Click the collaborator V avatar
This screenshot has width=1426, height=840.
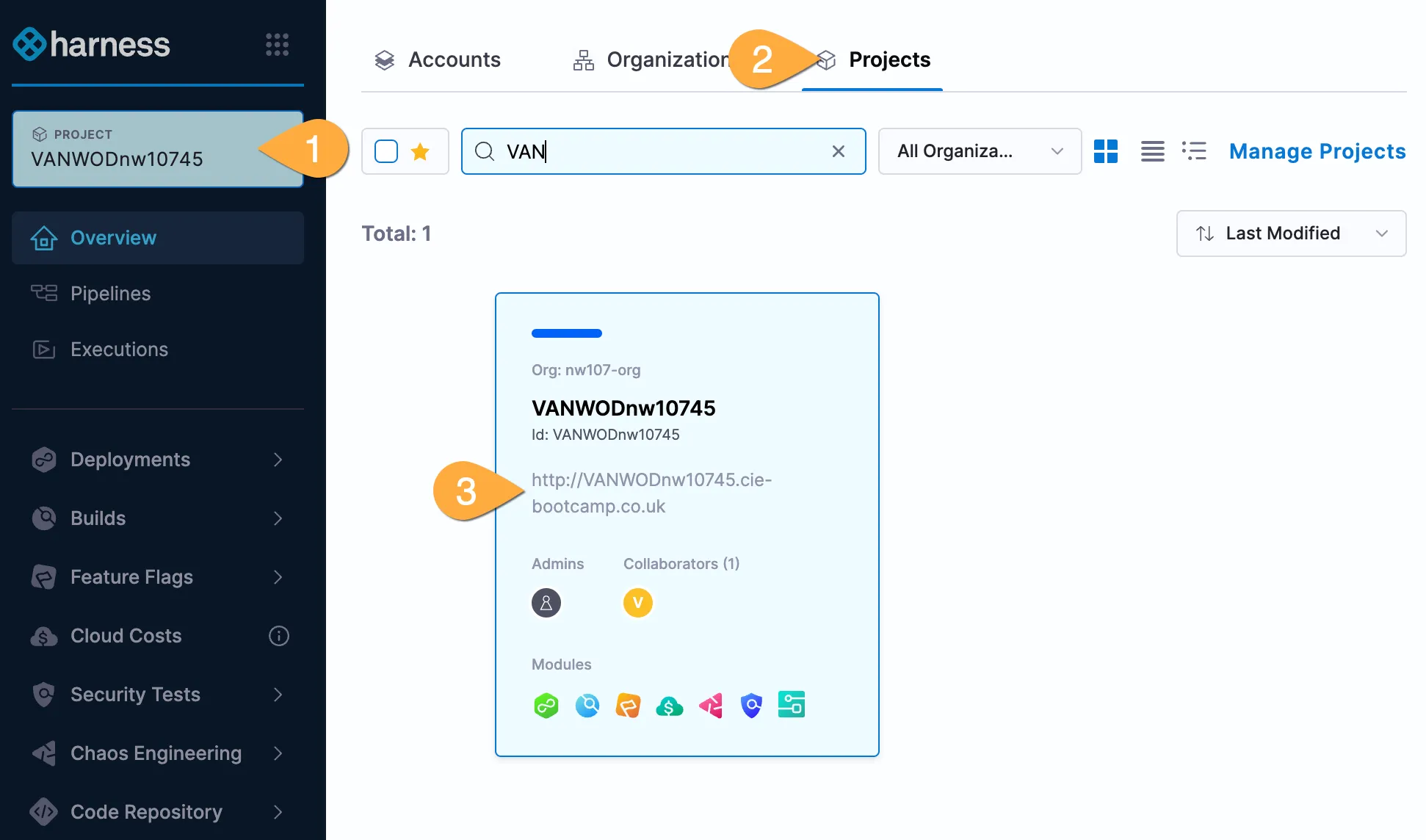[x=637, y=603]
